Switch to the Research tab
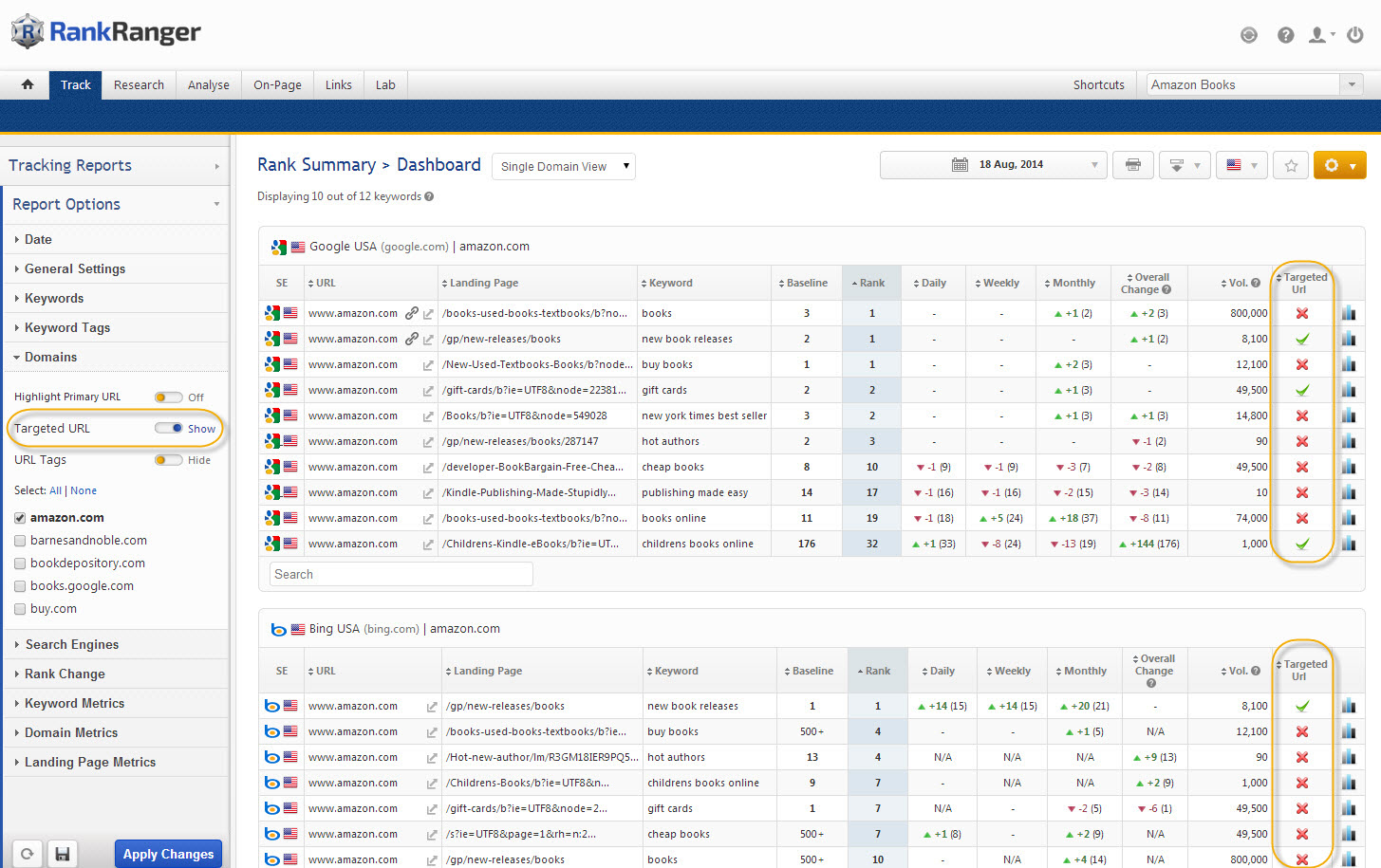Screen dimensions: 1381x868 (x=139, y=84)
